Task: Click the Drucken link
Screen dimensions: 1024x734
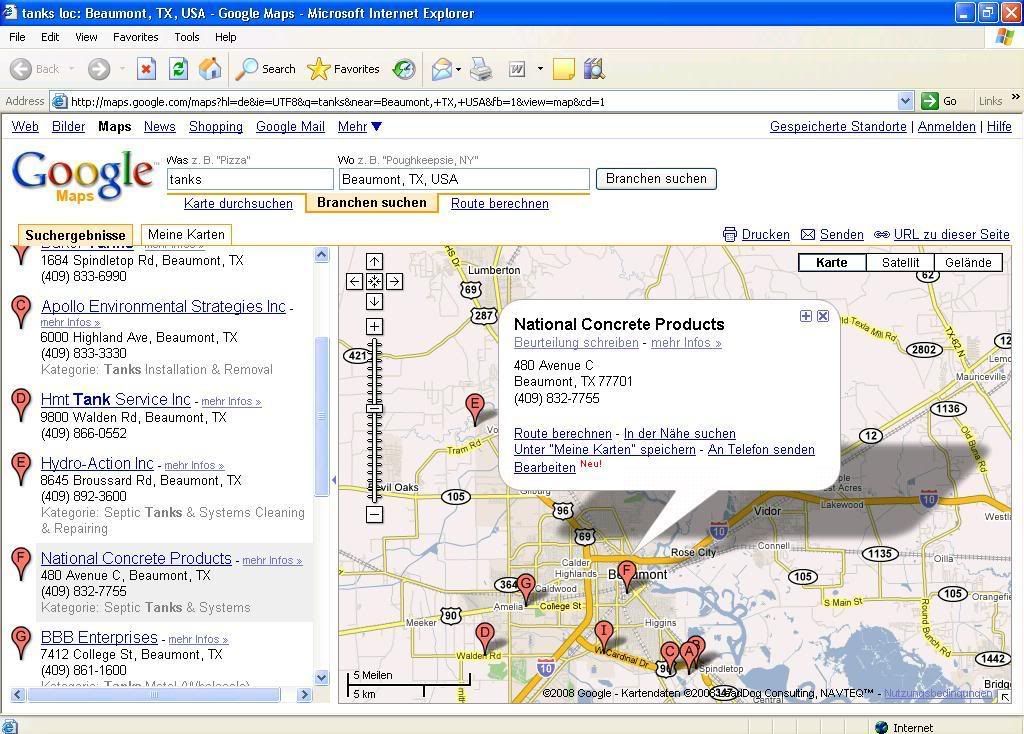Action: (765, 234)
